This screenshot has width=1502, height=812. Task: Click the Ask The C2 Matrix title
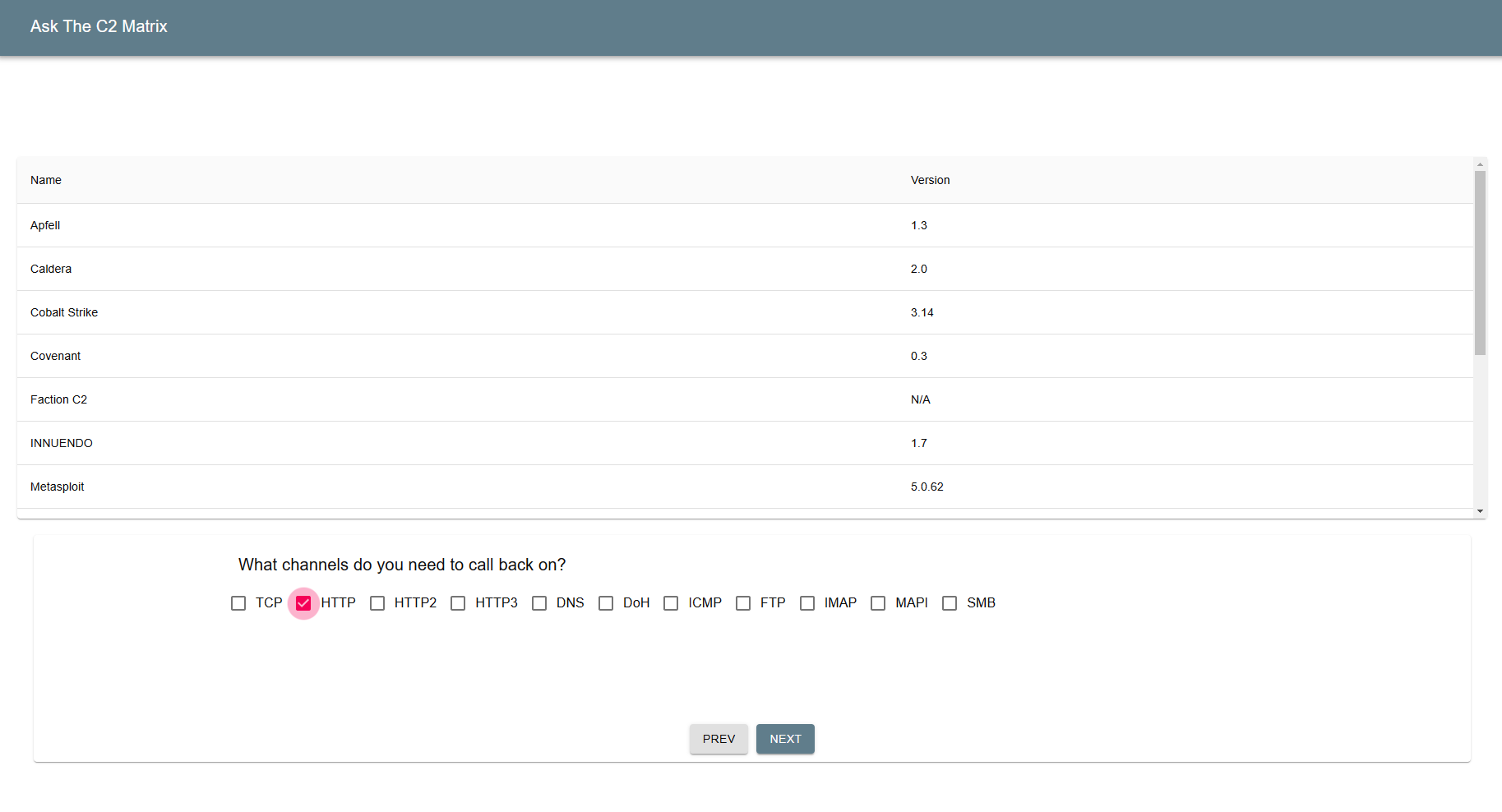coord(99,26)
